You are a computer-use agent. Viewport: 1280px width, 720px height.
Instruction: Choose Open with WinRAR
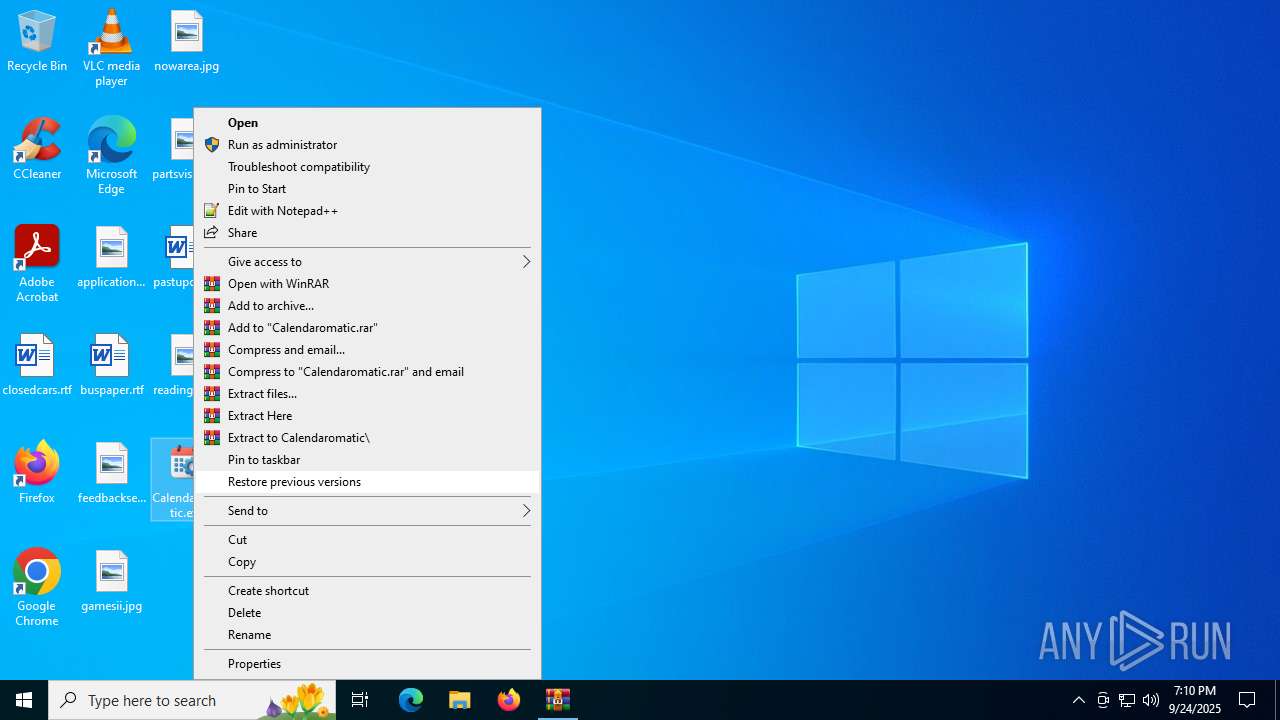click(367, 284)
